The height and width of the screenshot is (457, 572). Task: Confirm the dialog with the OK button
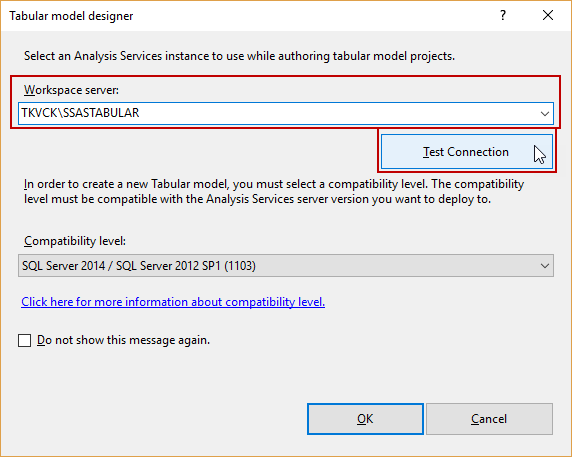(x=365, y=419)
